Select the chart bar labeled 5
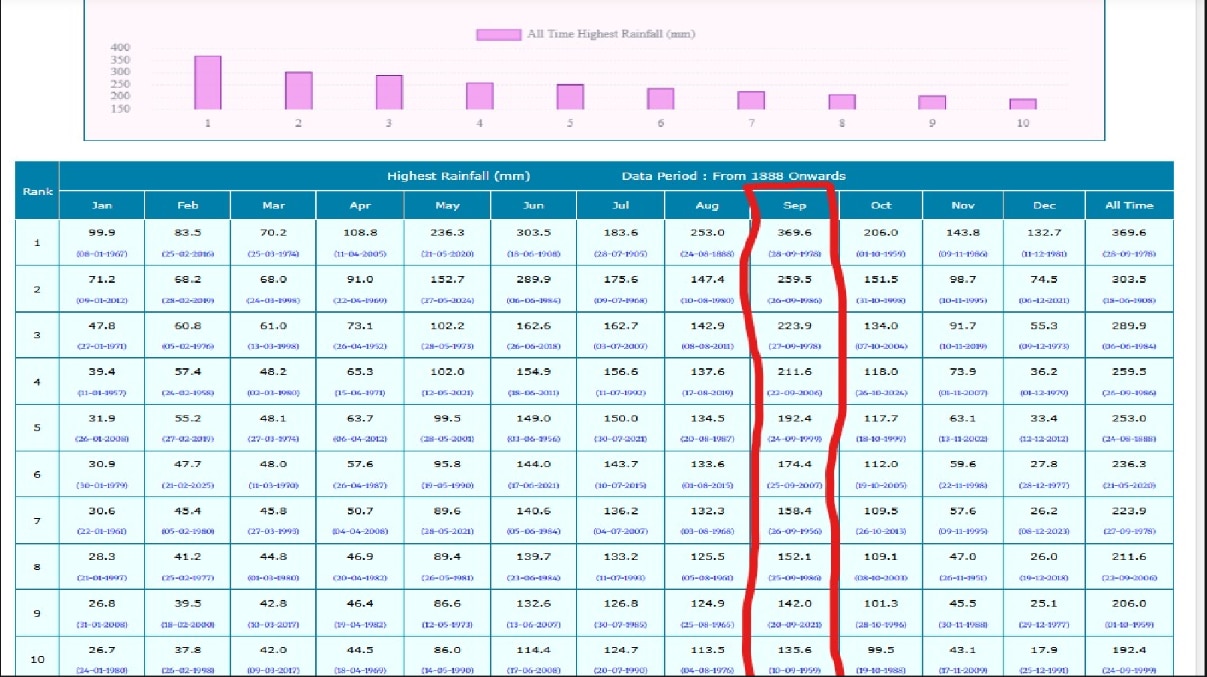 570,97
